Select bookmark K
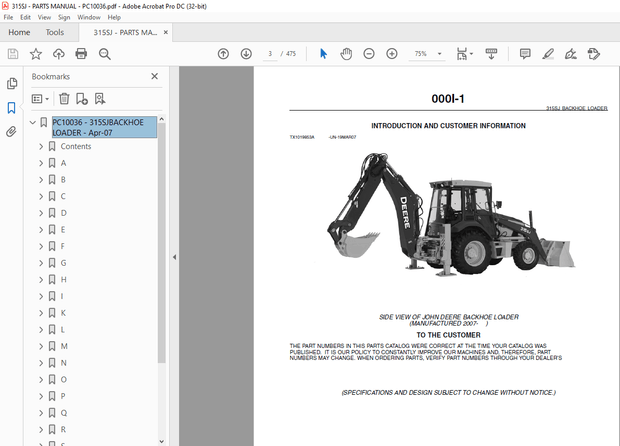 (63, 313)
